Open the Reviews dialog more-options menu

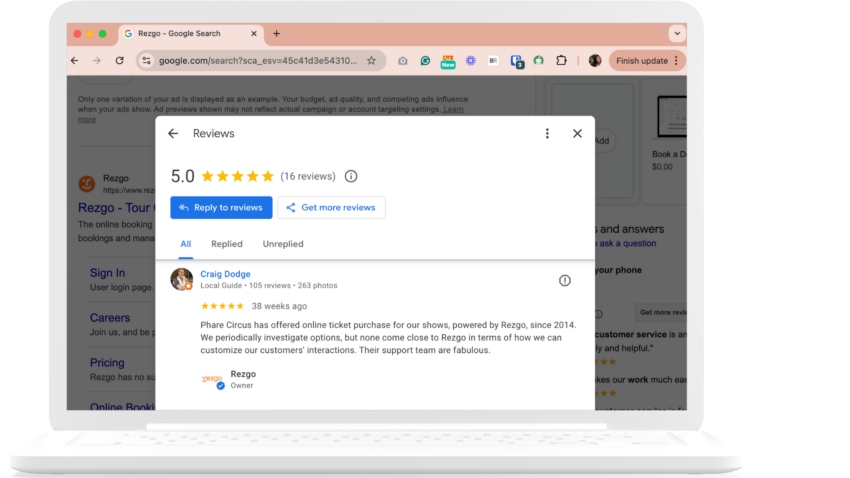coord(547,133)
